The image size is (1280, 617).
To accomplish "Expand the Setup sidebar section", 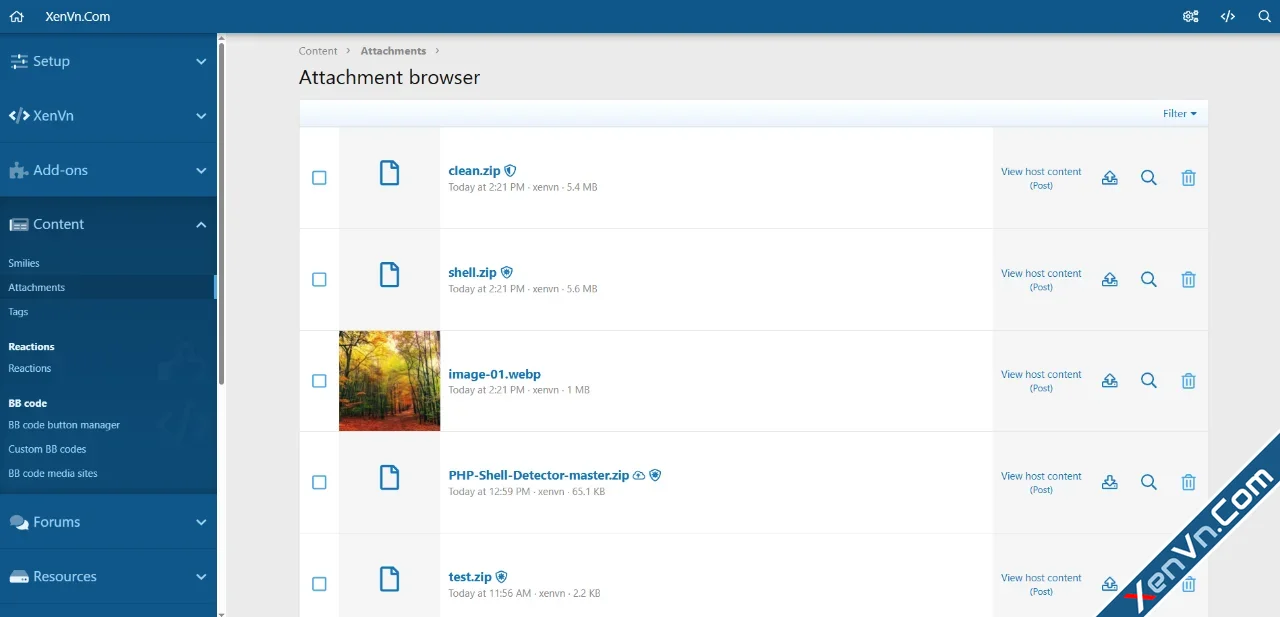I will (108, 61).
